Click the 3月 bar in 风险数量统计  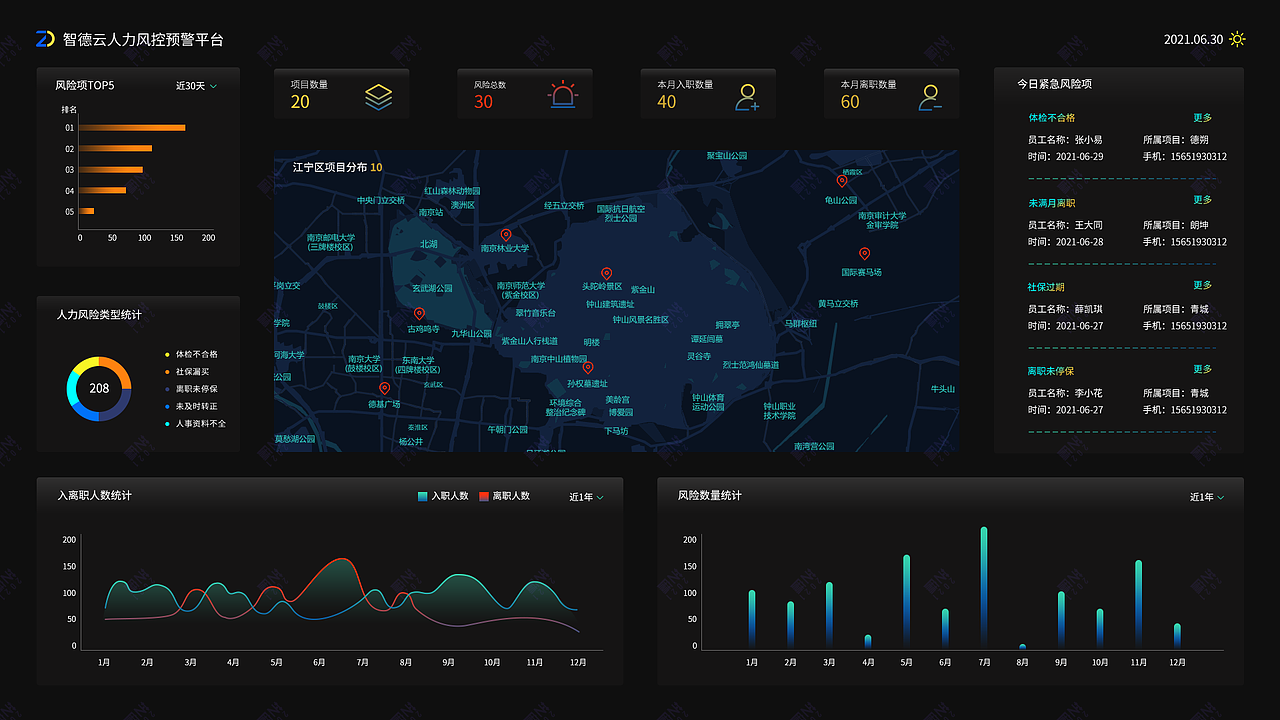829,616
